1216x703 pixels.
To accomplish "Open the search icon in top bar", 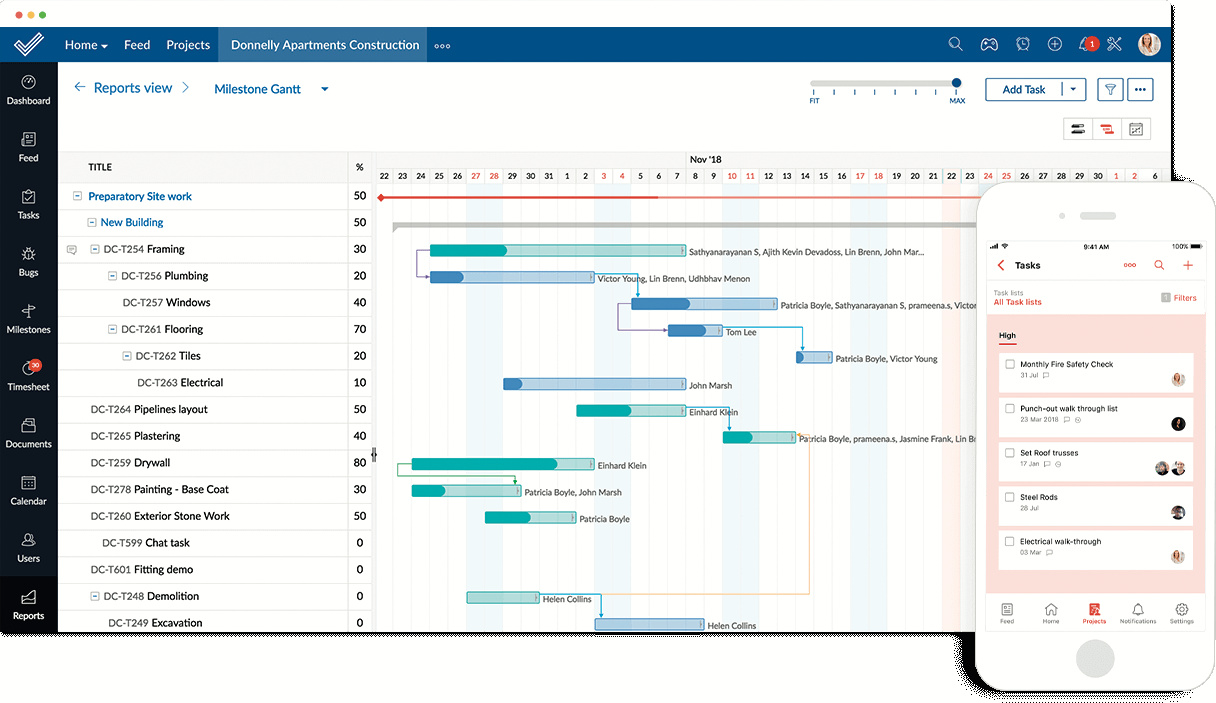I will (x=955, y=44).
